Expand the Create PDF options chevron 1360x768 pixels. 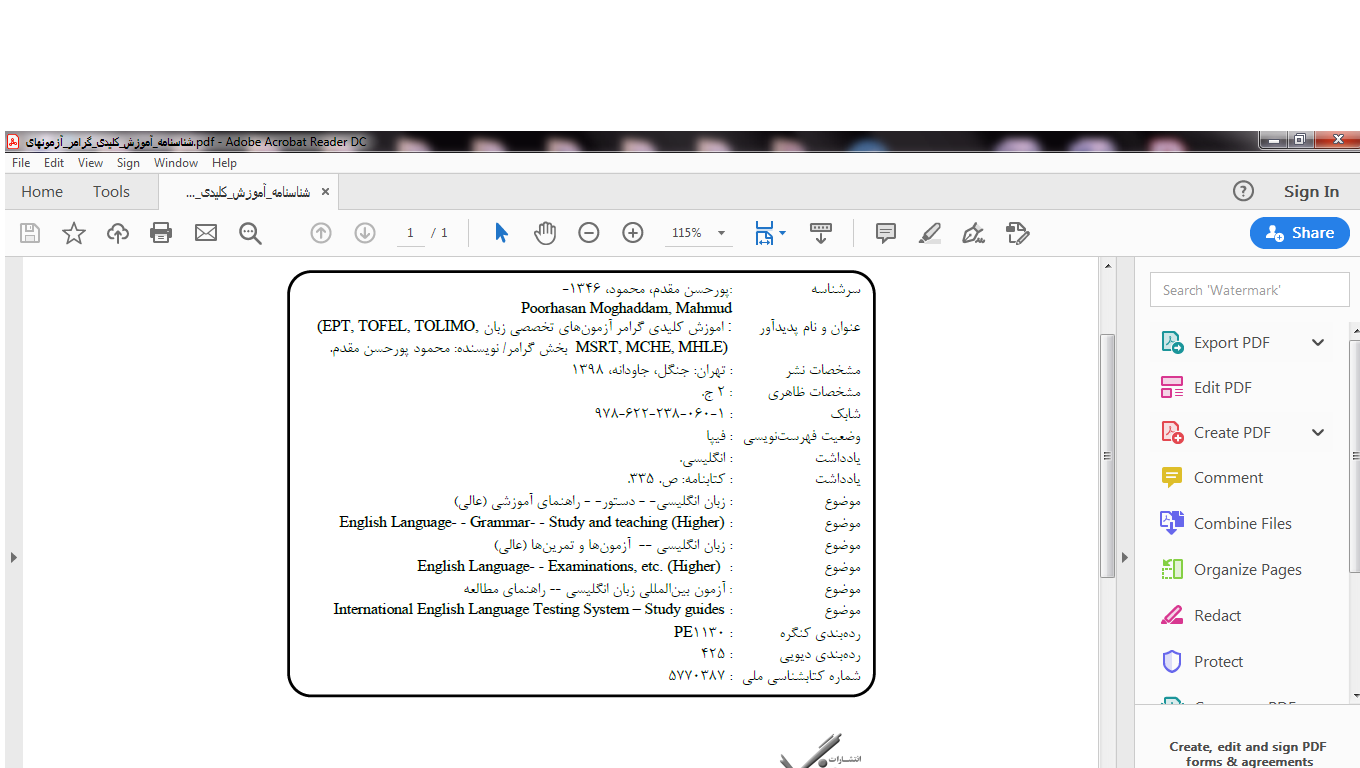pos(1318,432)
